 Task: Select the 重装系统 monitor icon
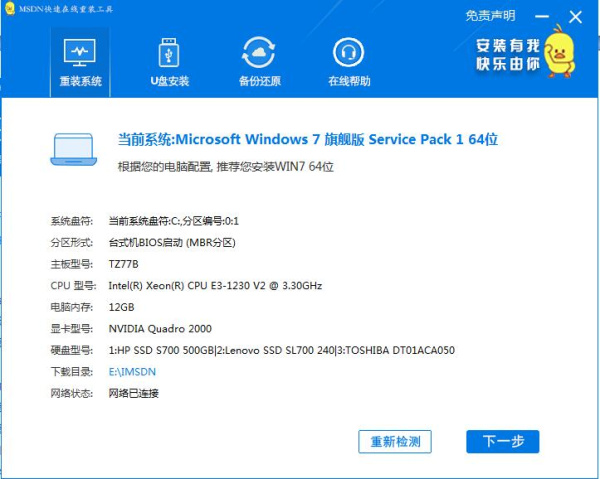[80, 52]
